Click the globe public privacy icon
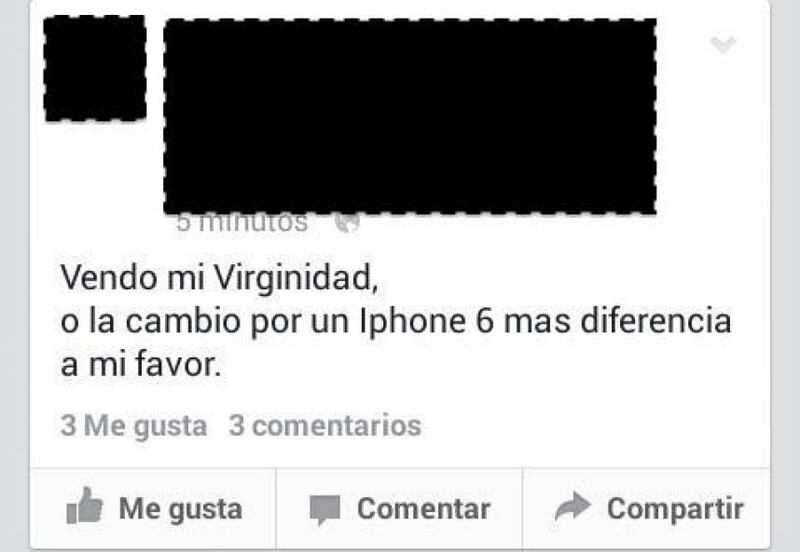The height and width of the screenshot is (552, 800). [347, 223]
